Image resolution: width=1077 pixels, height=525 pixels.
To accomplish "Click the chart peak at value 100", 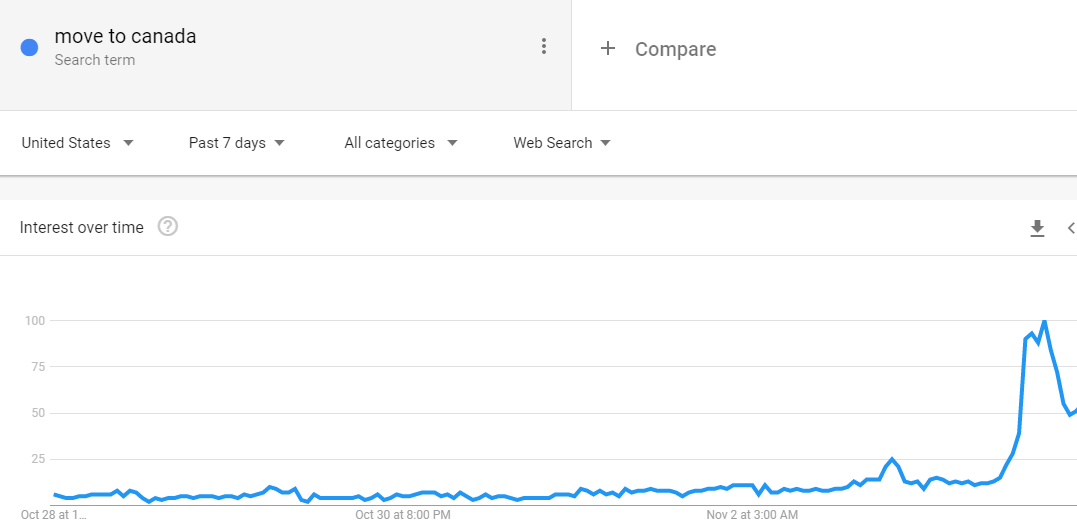I will click(1044, 321).
